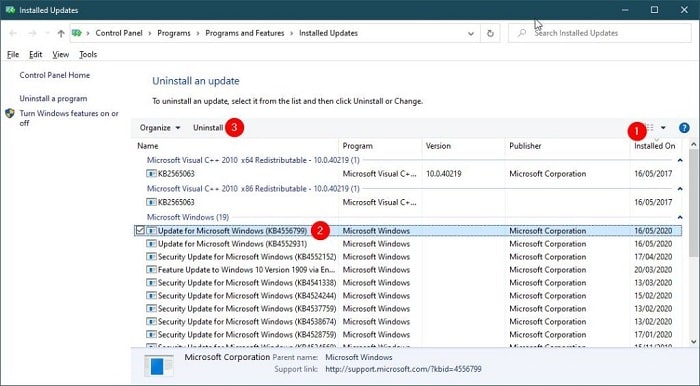Click the shield icon beside Turn Windows features
Viewport: 700px width, 386px height.
[x=10, y=113]
